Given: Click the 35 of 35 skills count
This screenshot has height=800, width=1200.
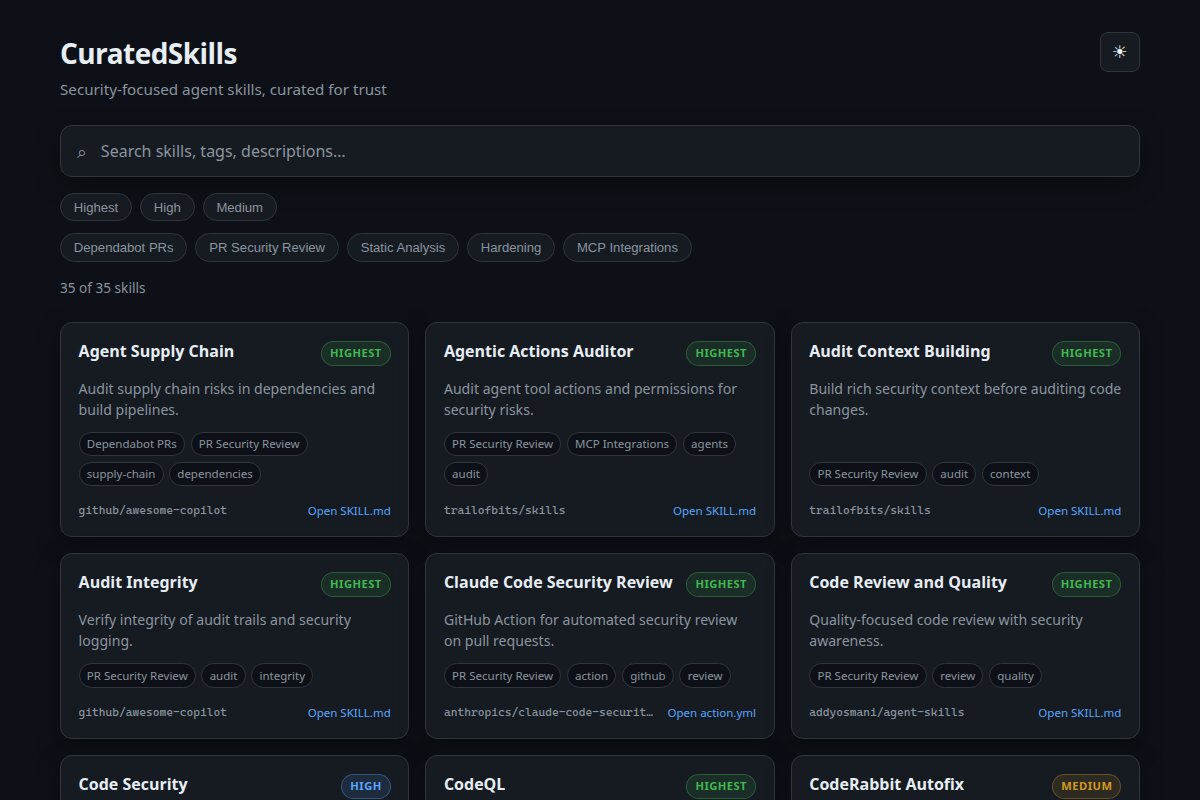Looking at the screenshot, I should click(102, 288).
